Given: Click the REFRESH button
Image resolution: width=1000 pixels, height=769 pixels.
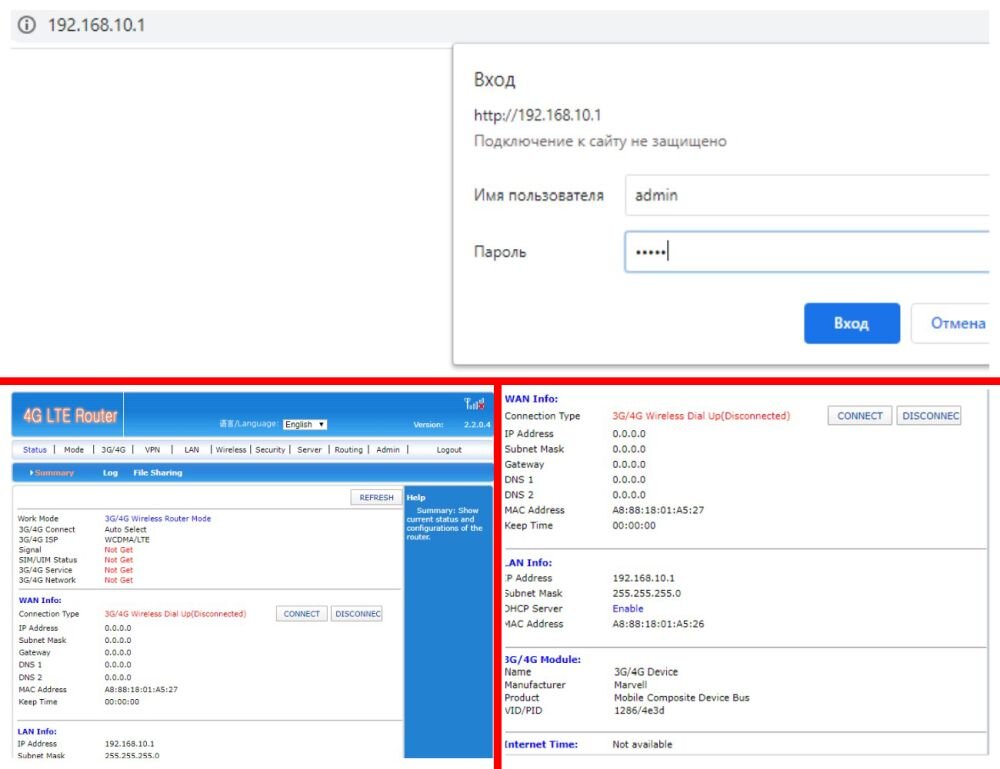Looking at the screenshot, I should click(x=374, y=497).
